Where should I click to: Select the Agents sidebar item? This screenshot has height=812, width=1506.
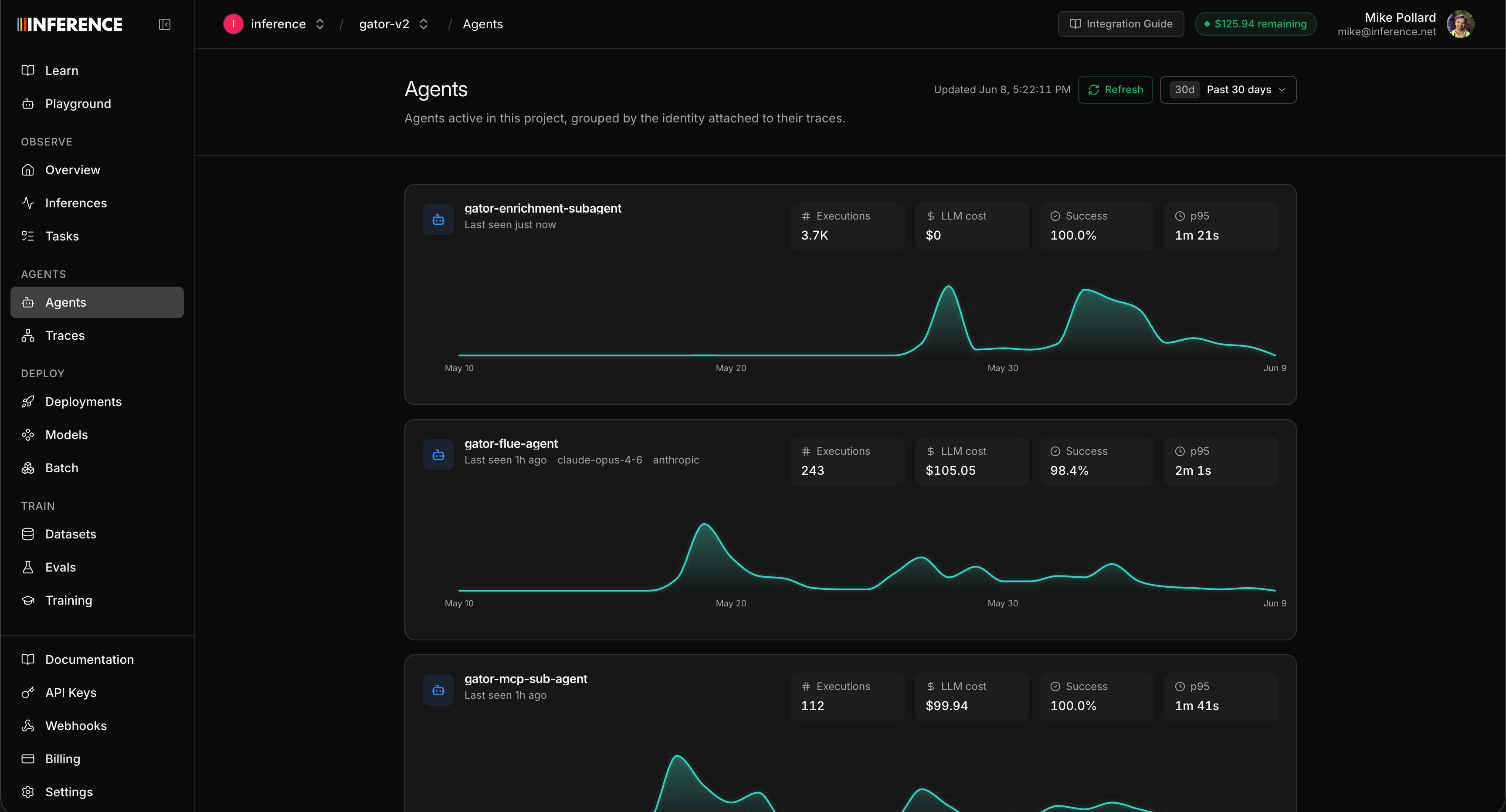97,302
